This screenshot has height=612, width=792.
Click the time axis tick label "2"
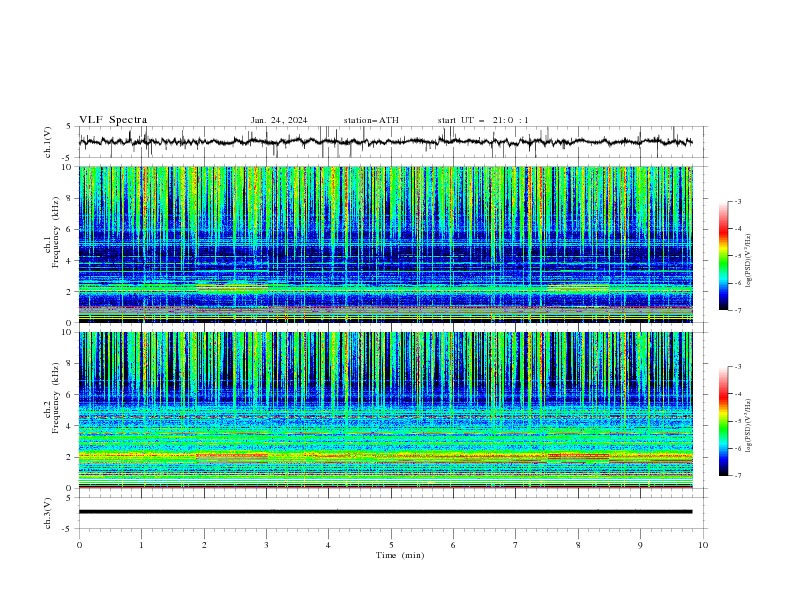coord(204,545)
